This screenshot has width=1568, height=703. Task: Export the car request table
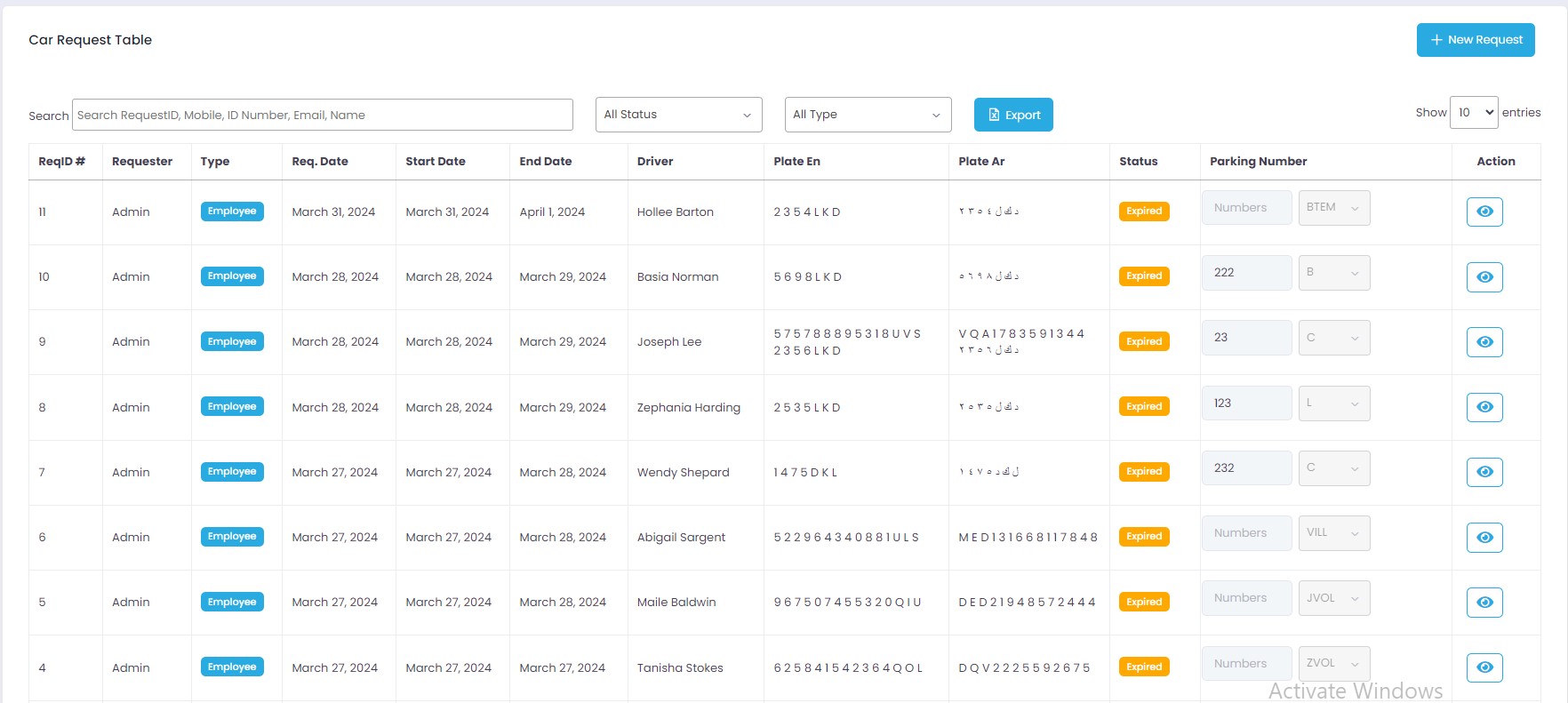pos(1013,115)
